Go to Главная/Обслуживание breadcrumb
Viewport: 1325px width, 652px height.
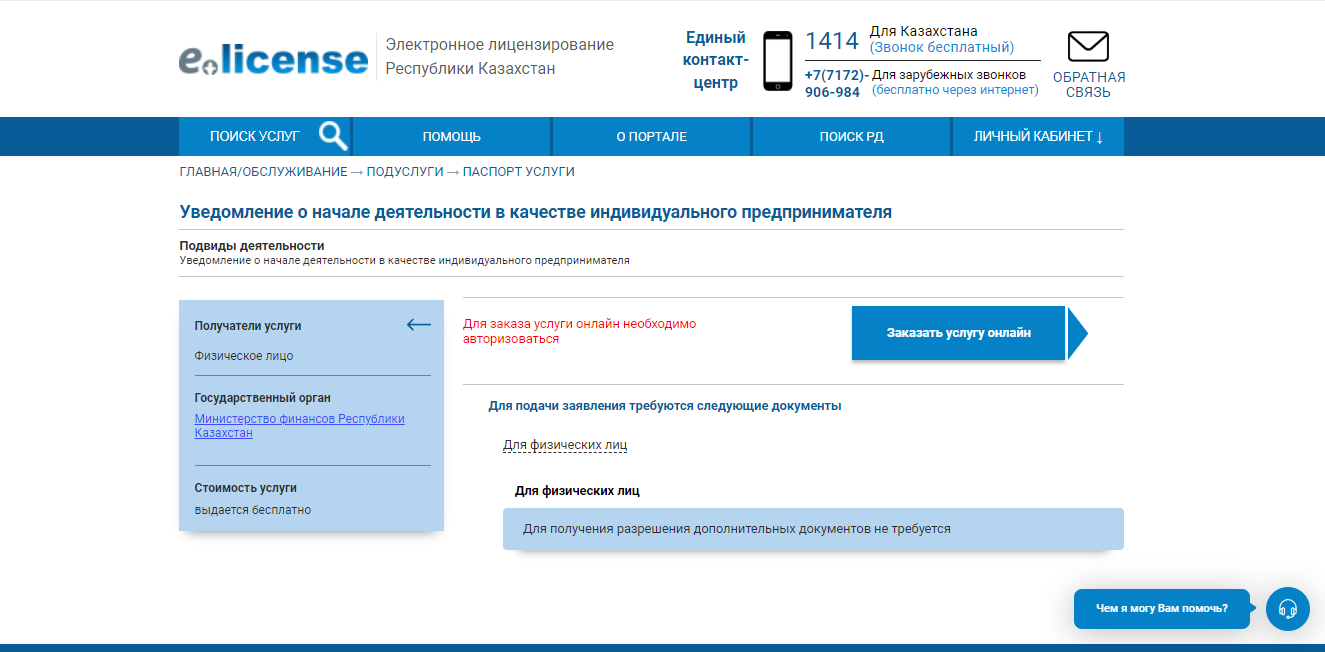click(263, 172)
